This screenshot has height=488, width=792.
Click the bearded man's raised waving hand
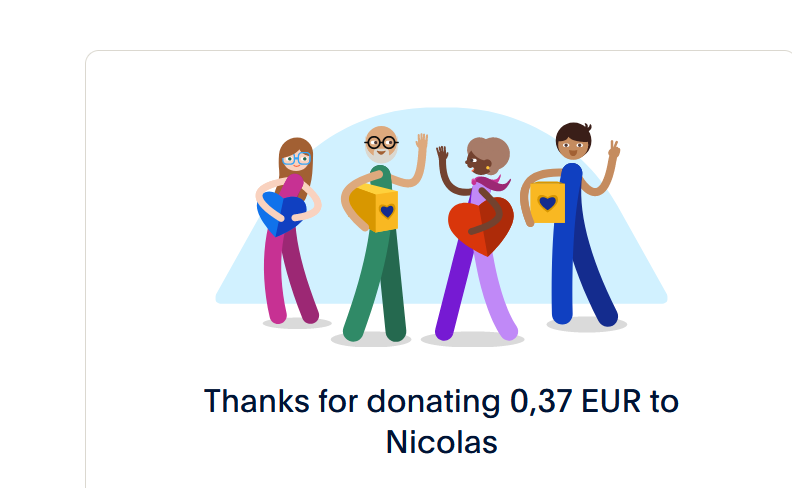click(422, 141)
